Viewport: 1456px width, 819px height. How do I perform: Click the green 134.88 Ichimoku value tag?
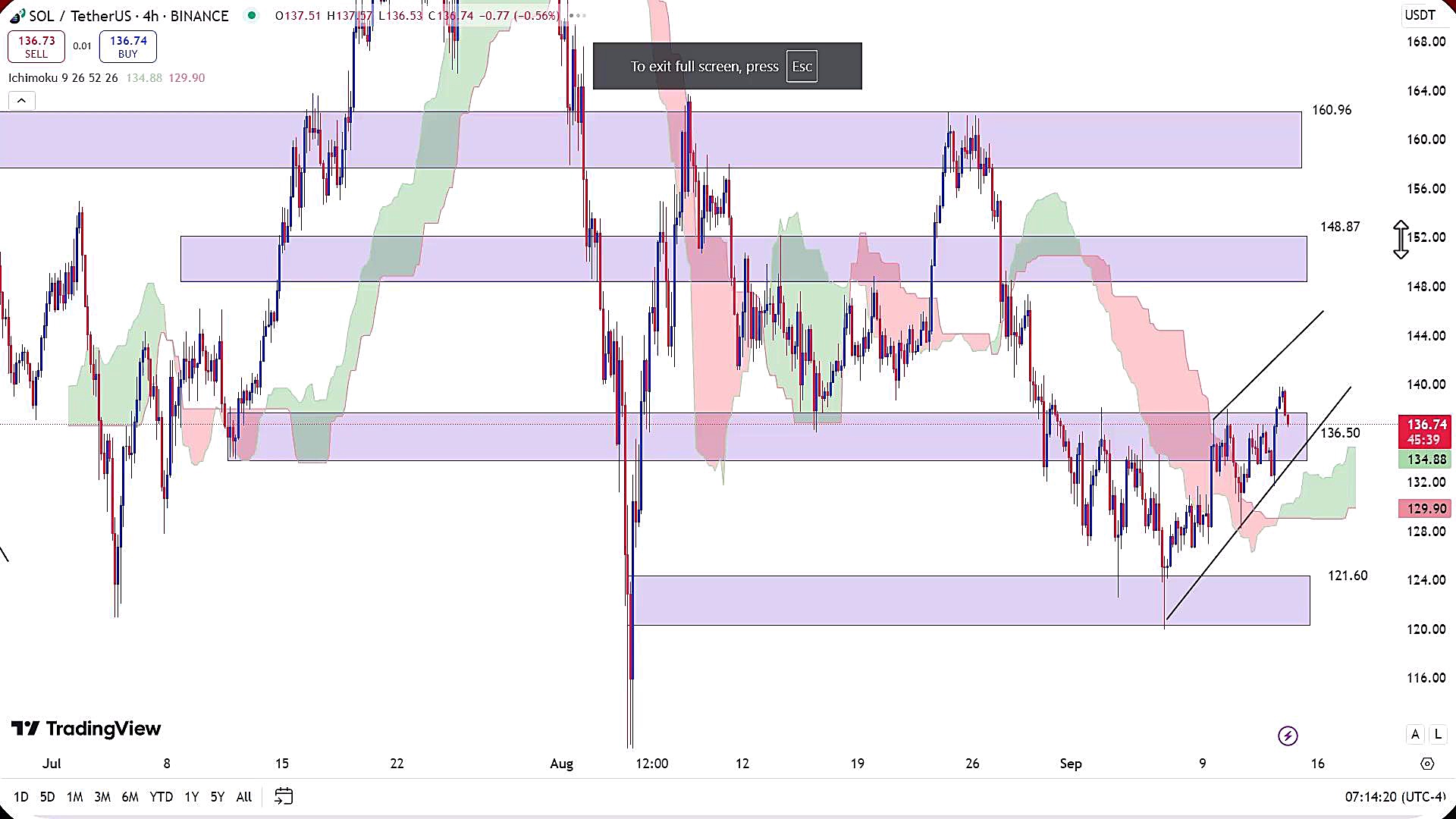[1426, 460]
